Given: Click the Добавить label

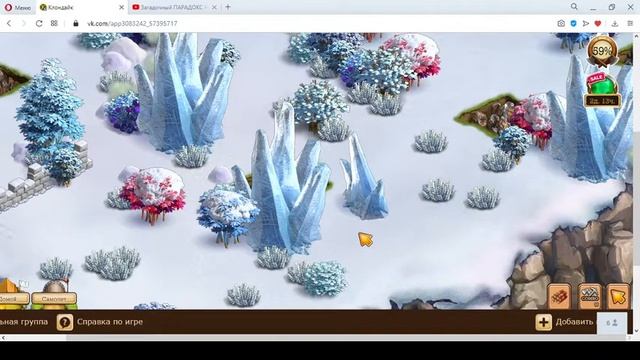Looking at the screenshot, I should [574, 322].
